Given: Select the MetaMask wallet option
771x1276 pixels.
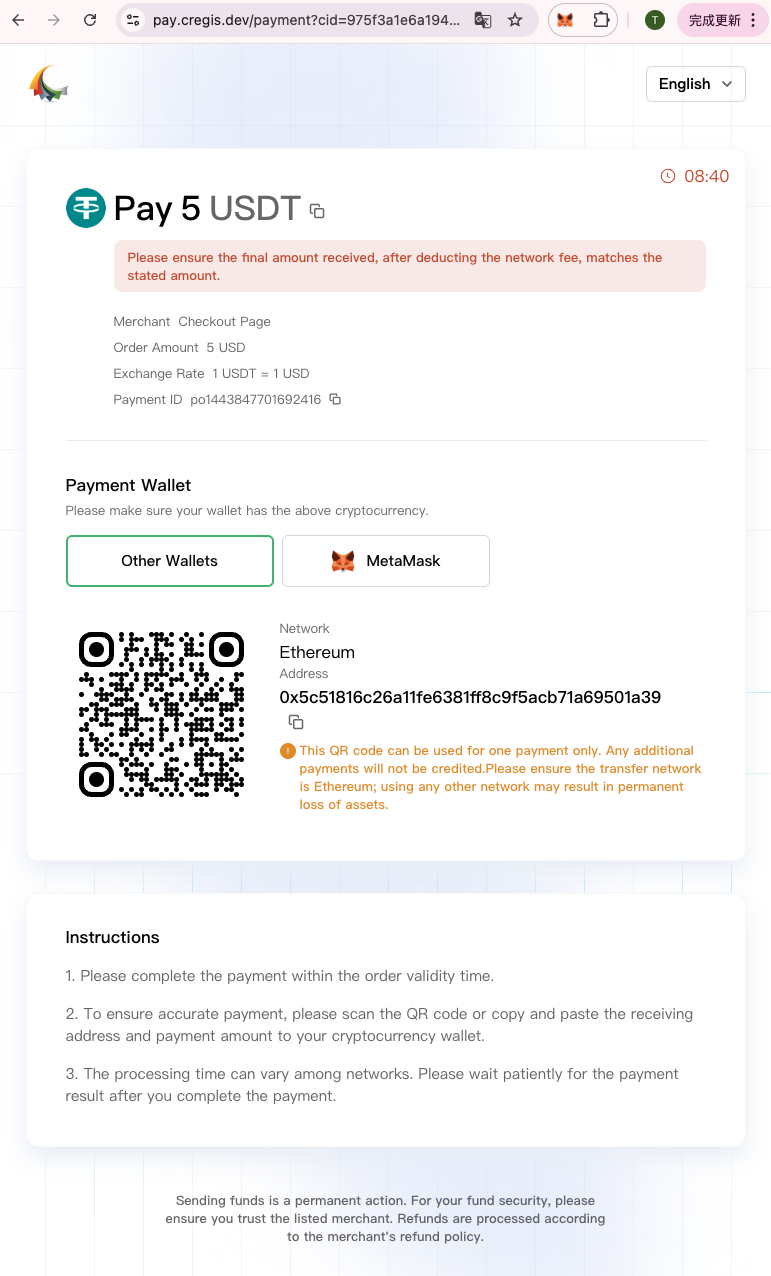Looking at the screenshot, I should coord(386,561).
